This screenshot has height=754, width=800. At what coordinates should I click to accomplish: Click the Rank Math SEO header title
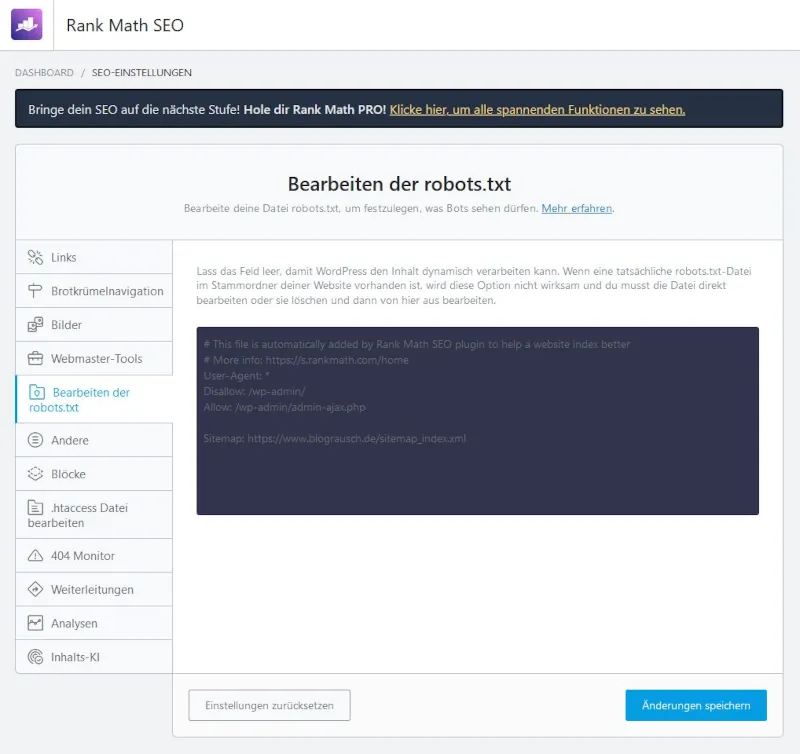[x=125, y=25]
